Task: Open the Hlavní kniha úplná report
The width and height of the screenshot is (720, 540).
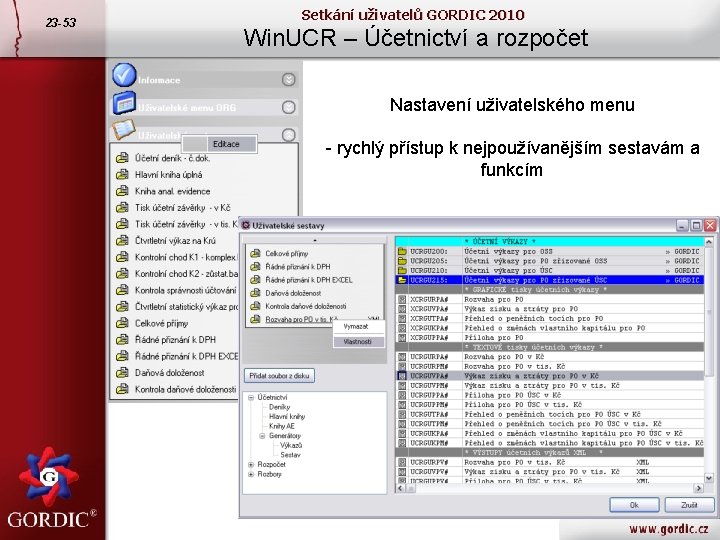Action: (x=169, y=174)
